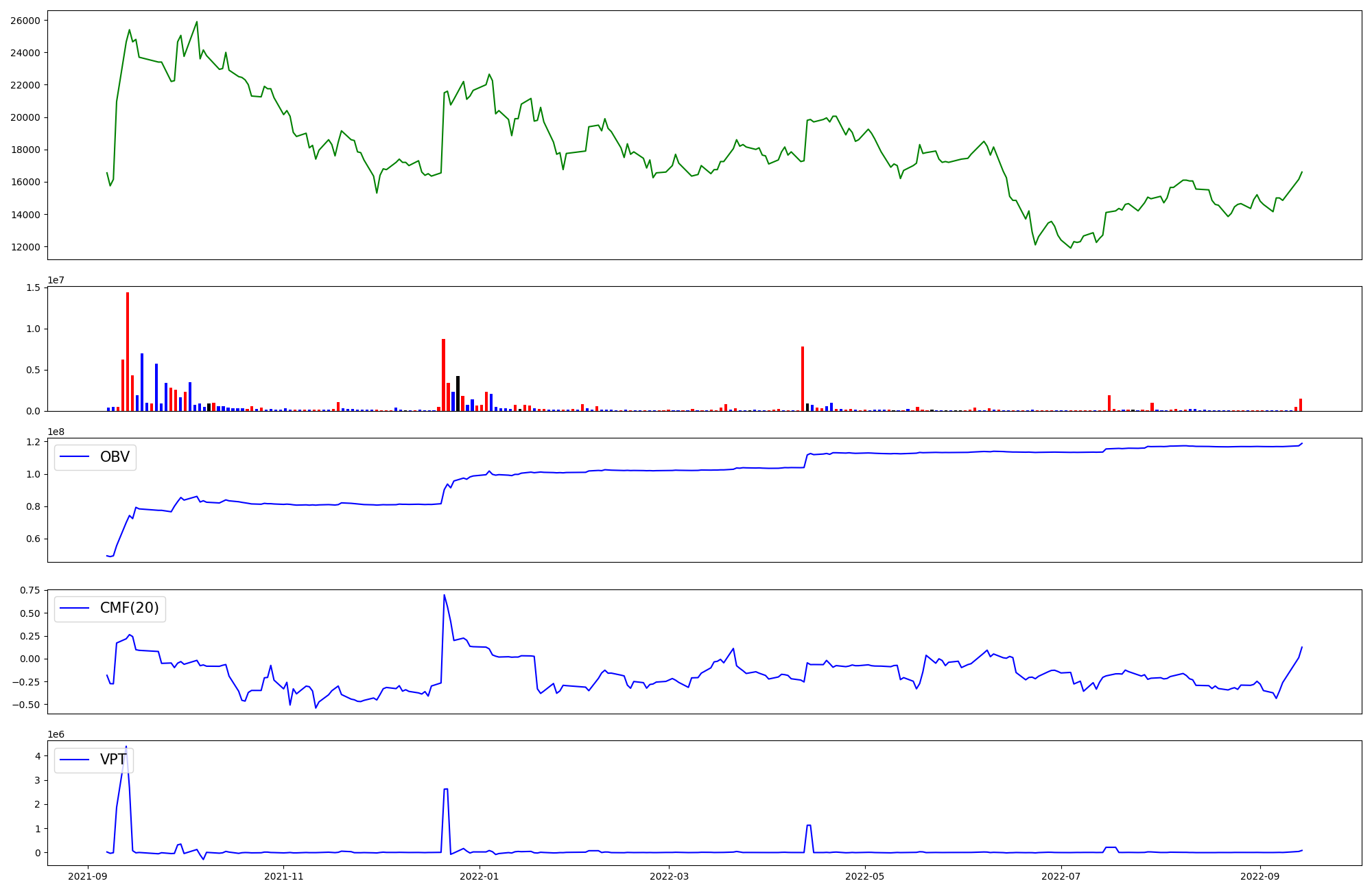Select the 2022-03 date tick label

[669, 876]
